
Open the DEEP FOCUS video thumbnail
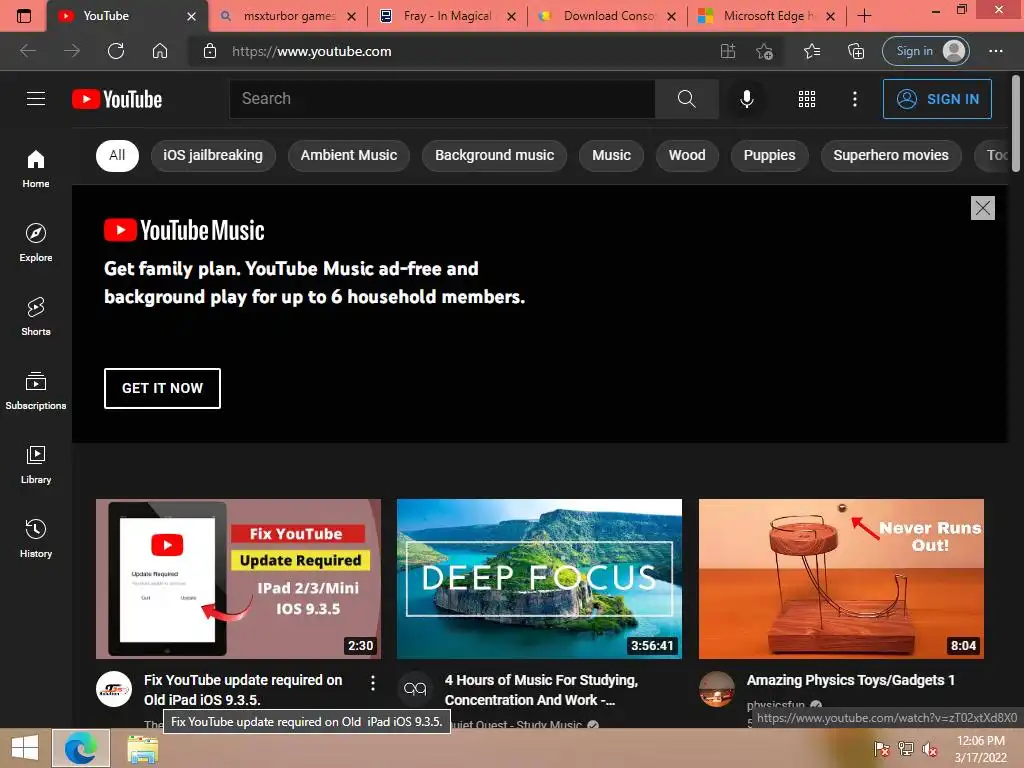pyautogui.click(x=539, y=579)
